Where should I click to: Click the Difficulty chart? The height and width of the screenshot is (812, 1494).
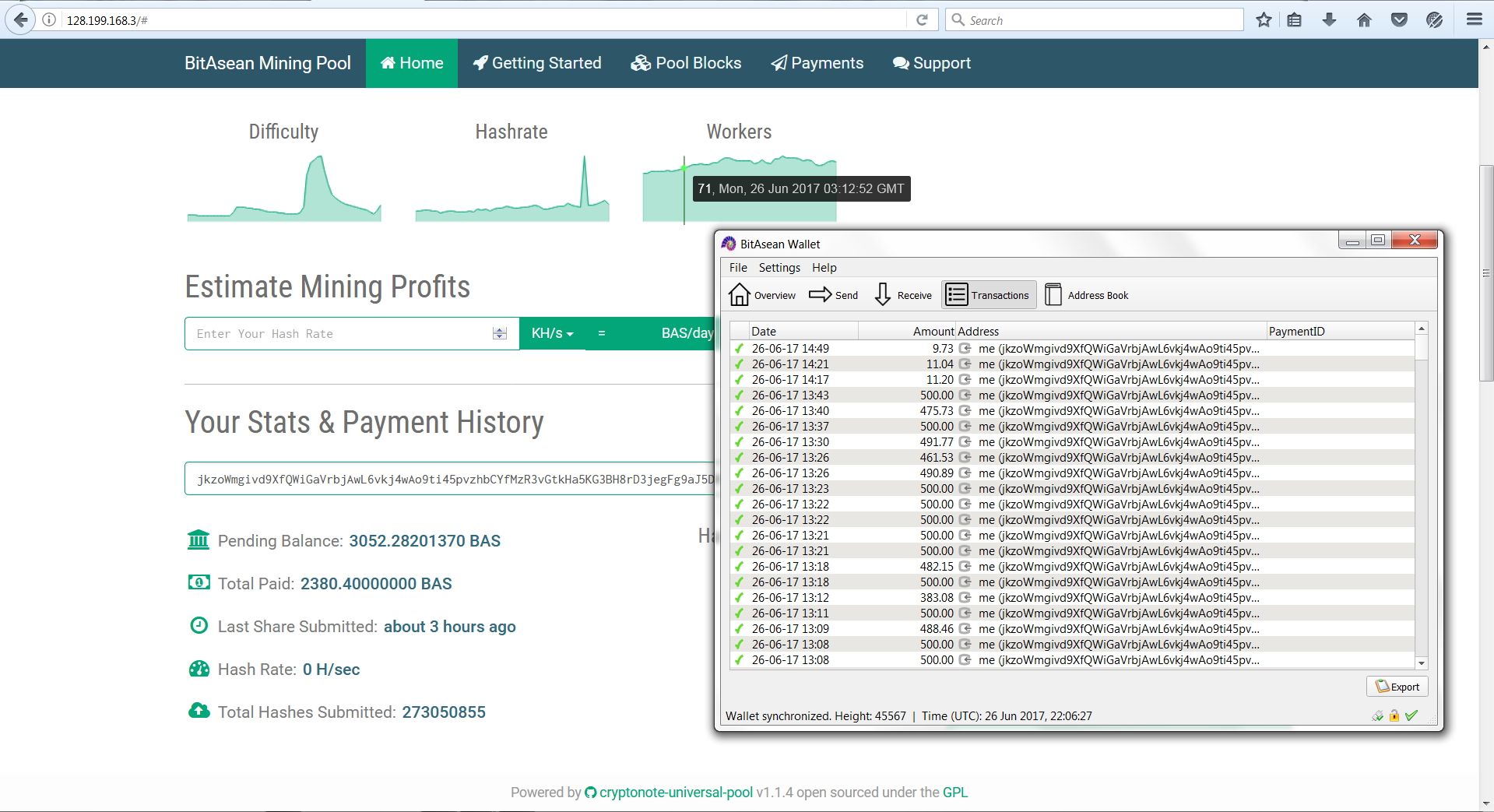coord(284,188)
